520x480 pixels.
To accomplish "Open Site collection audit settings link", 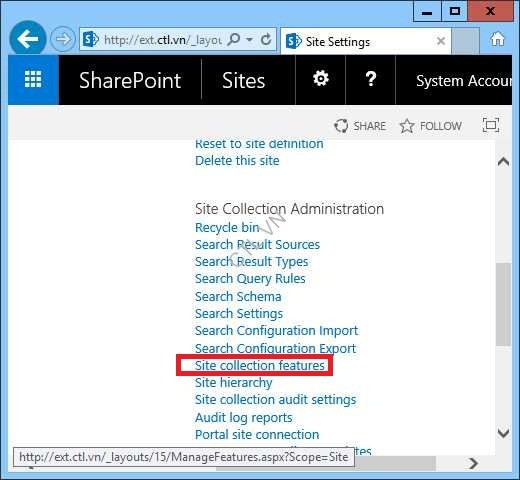I will click(275, 400).
